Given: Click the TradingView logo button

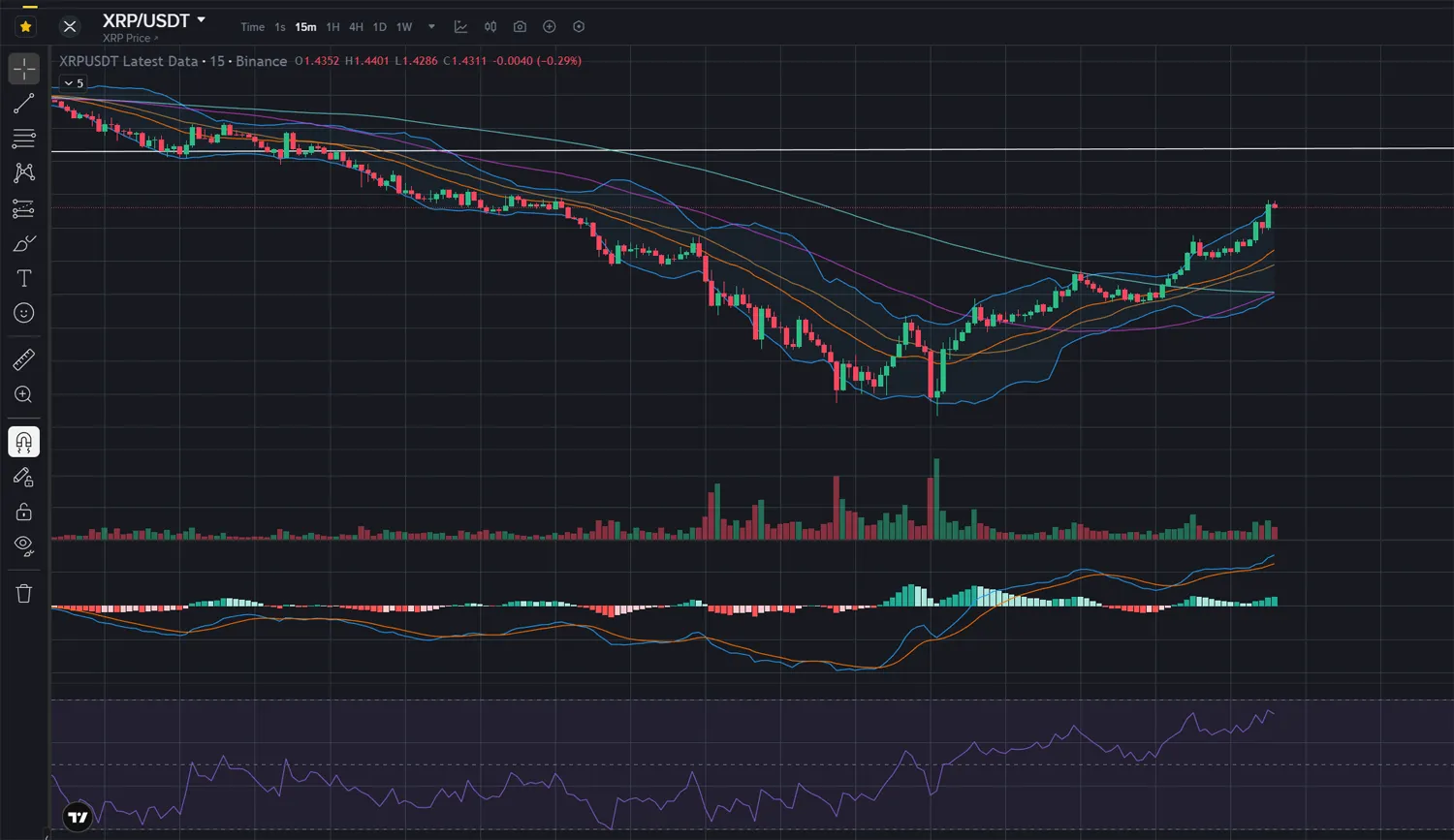Looking at the screenshot, I should pyautogui.click(x=78, y=817).
